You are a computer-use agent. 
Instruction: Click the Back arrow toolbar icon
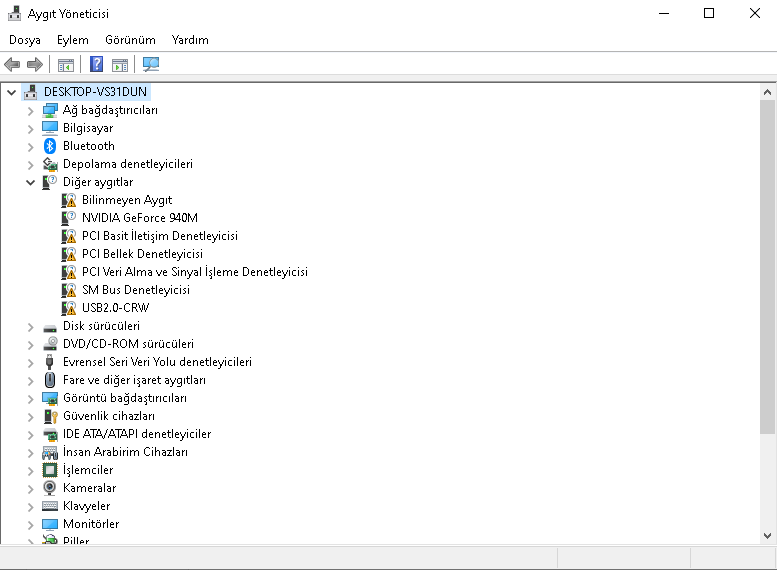pyautogui.click(x=12, y=64)
